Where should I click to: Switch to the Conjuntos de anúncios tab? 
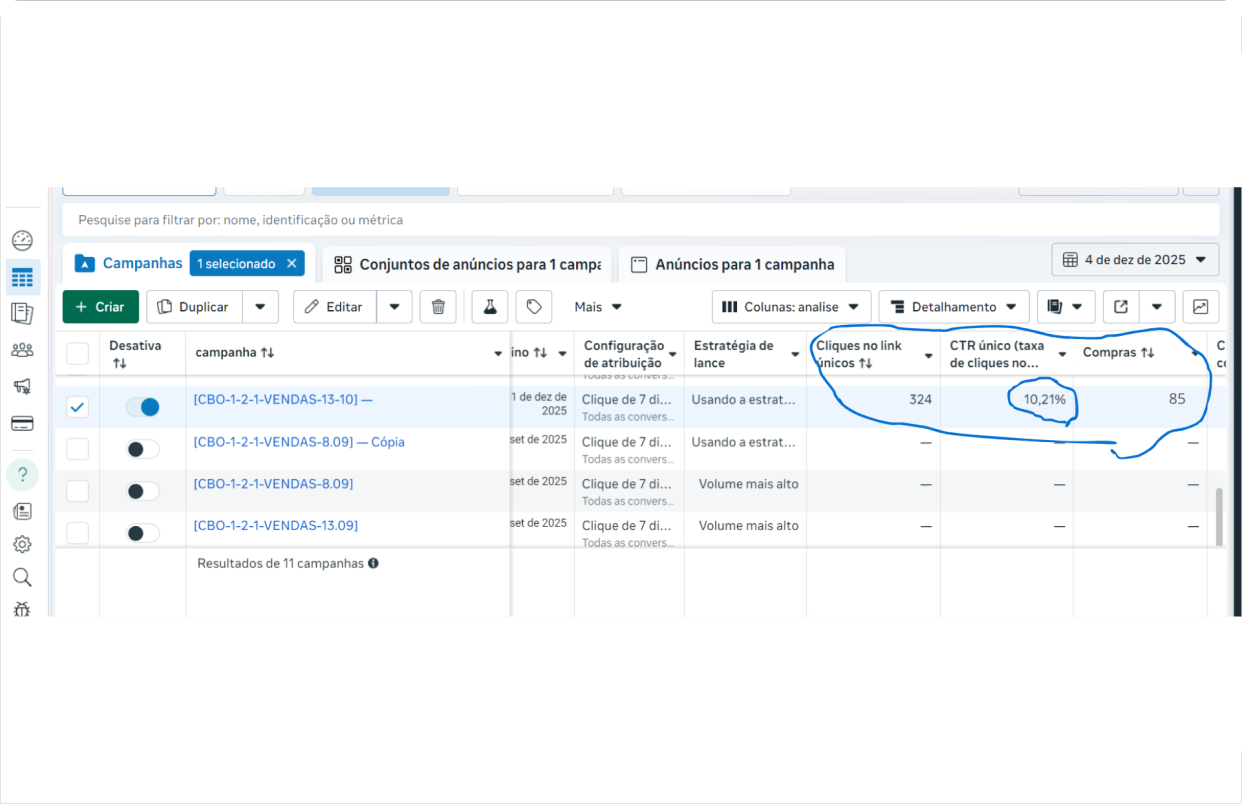point(467,265)
